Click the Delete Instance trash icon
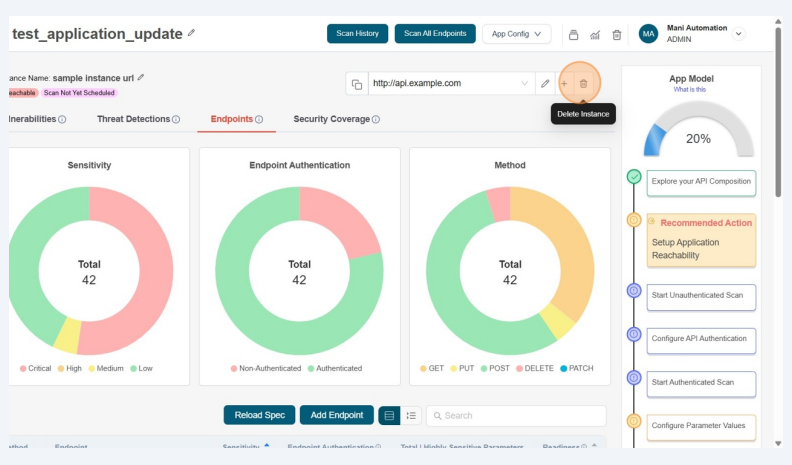The image size is (792, 465). point(584,84)
